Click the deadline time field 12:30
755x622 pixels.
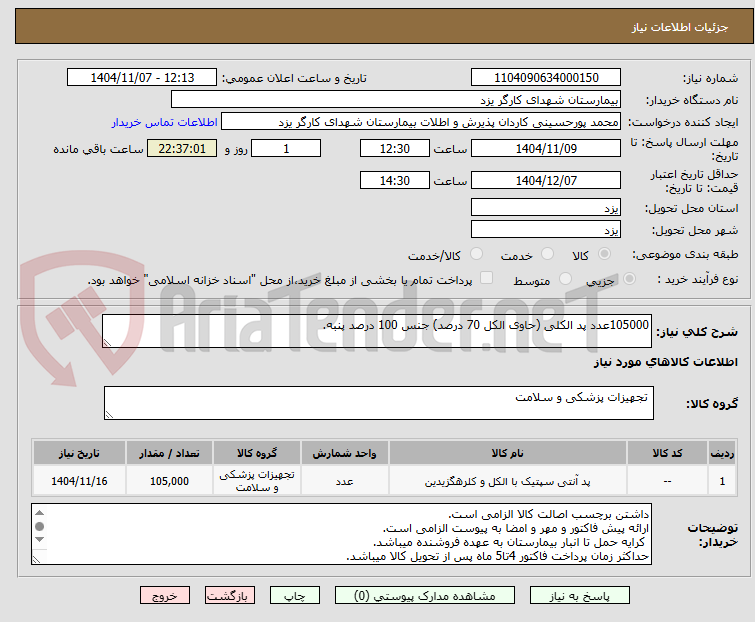point(395,148)
